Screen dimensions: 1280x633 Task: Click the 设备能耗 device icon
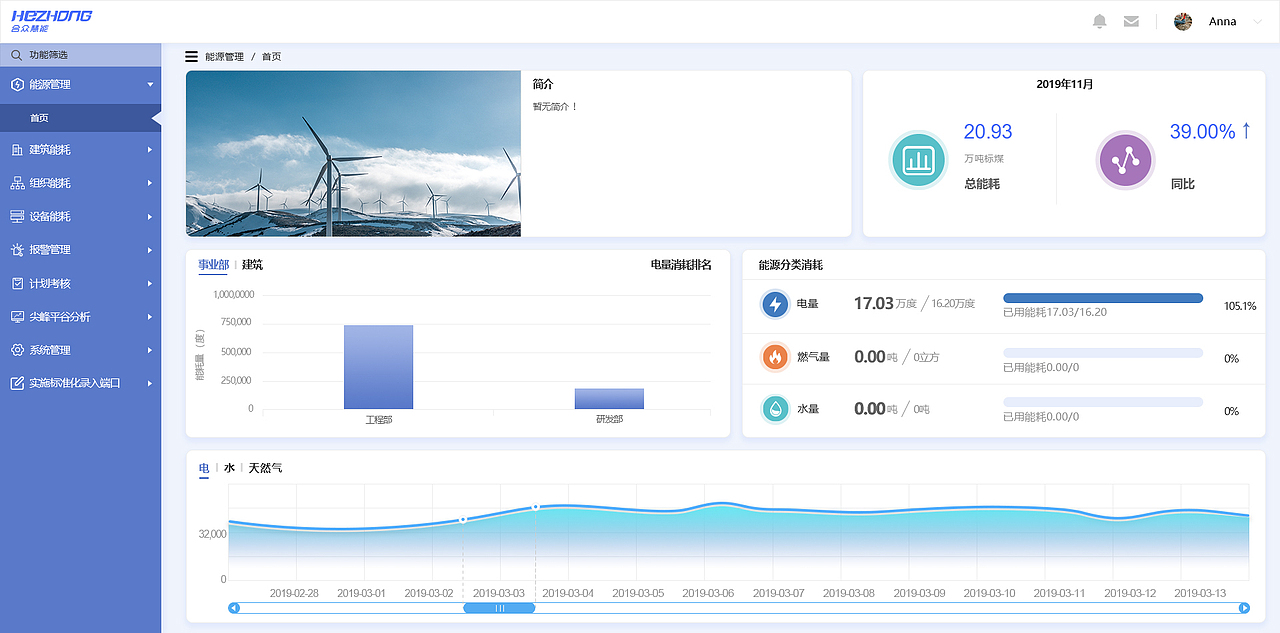[x=17, y=216]
